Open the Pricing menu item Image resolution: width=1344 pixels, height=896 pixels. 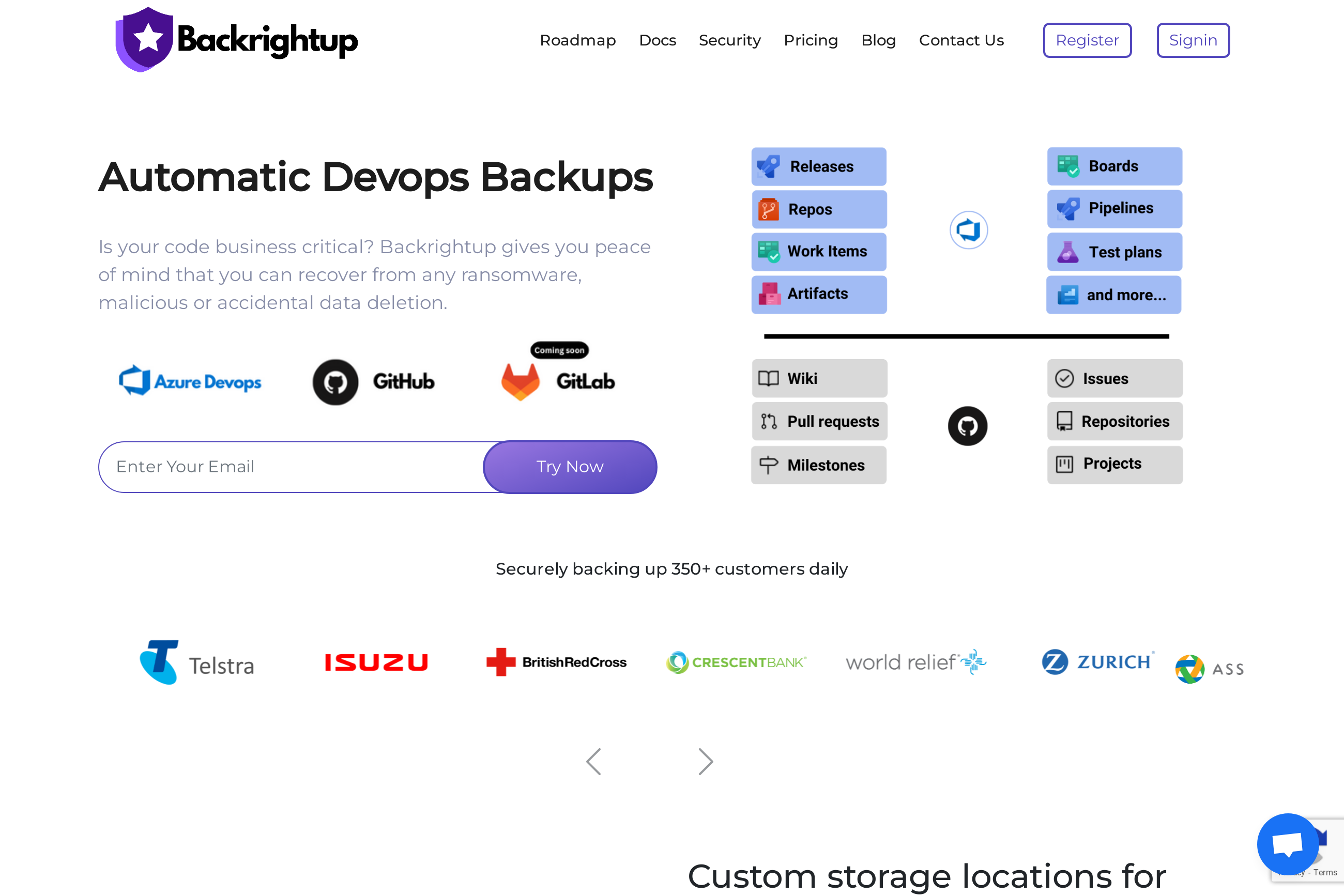point(810,40)
